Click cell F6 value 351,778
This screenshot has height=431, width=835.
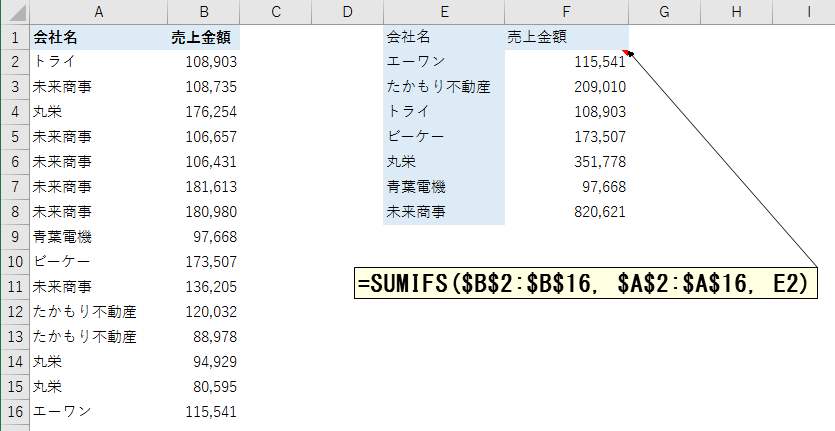(566, 162)
